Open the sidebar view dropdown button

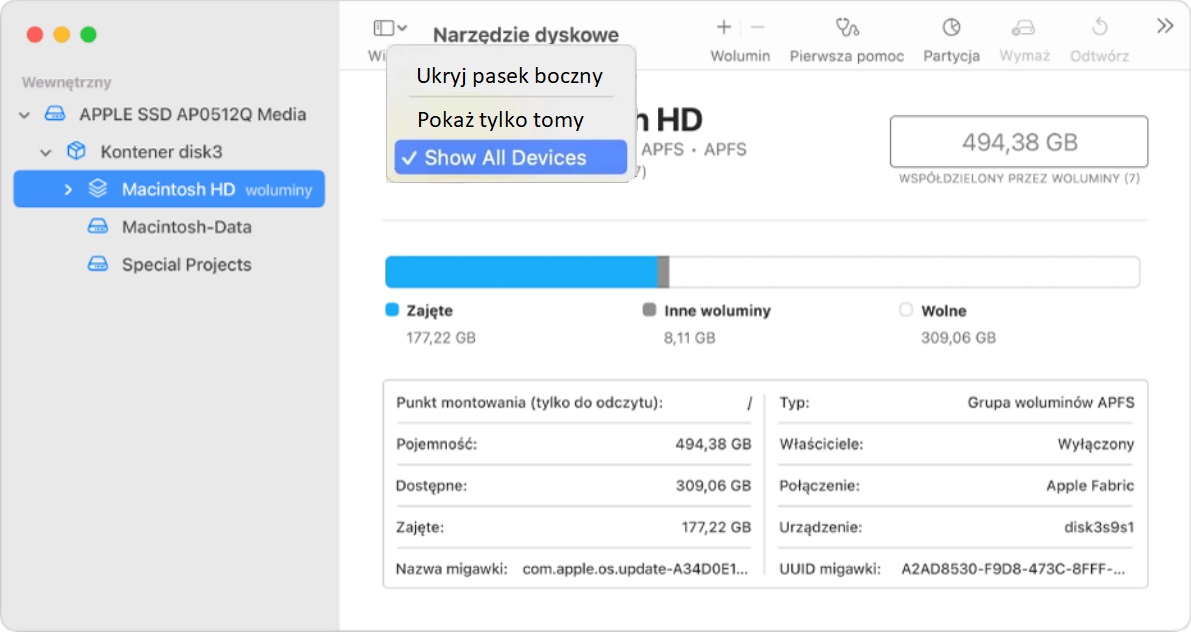389,28
